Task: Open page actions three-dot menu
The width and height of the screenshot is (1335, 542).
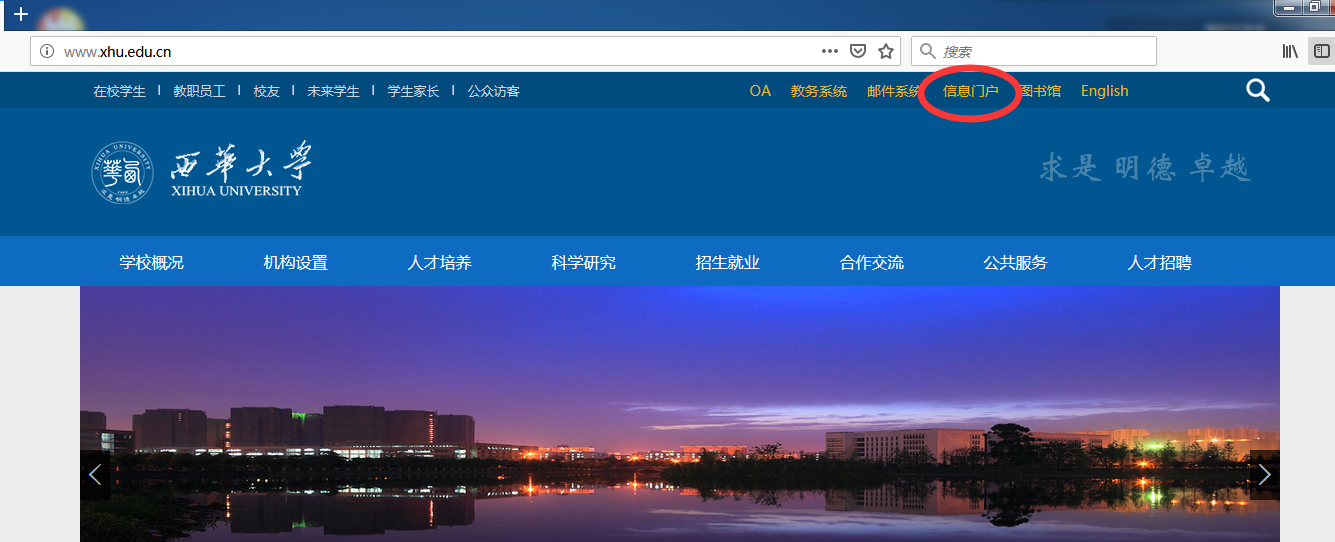Action: coord(829,51)
